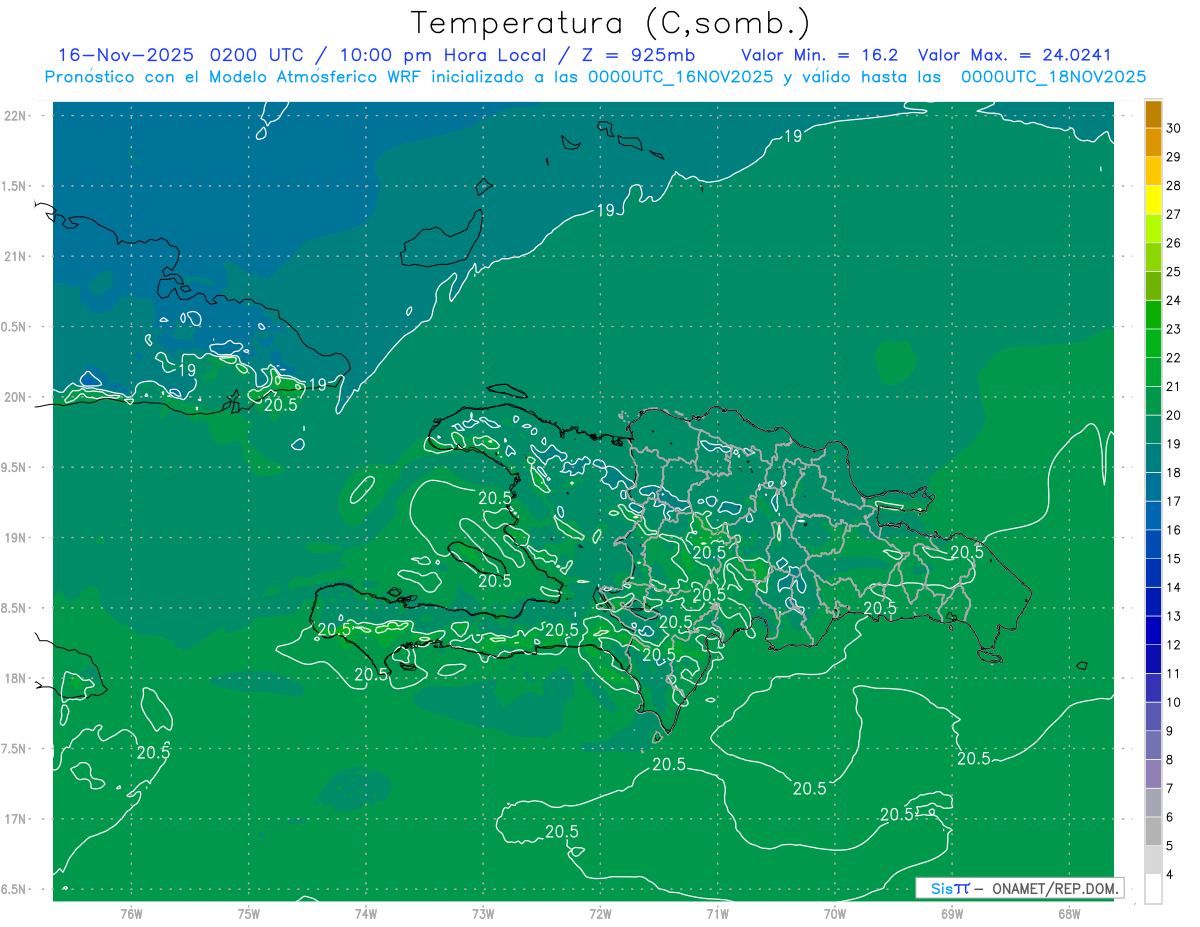Click the "22N" latitude axis label

click(x=15, y=115)
